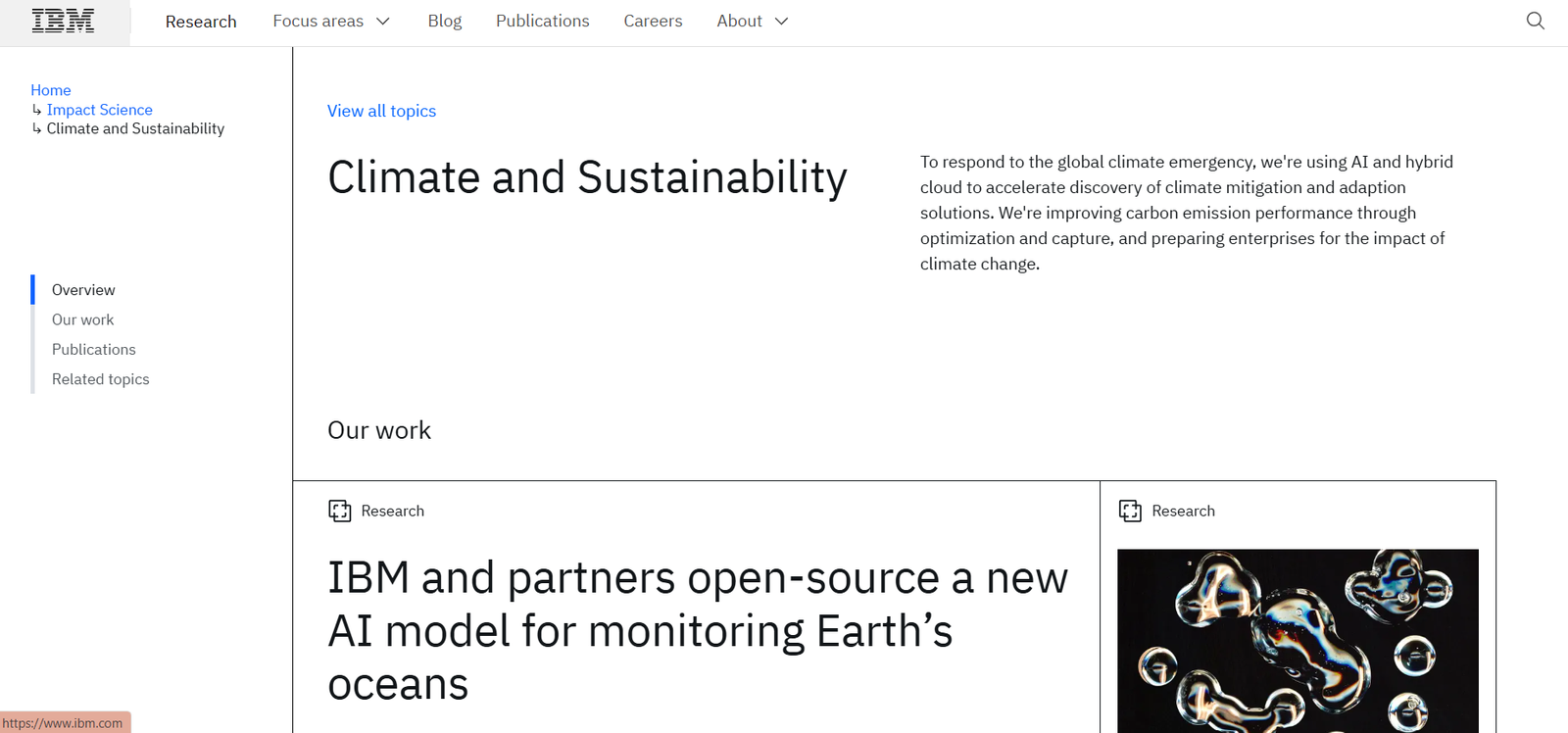Open the Research nav item
The width and height of the screenshot is (1568, 733).
(x=201, y=22)
